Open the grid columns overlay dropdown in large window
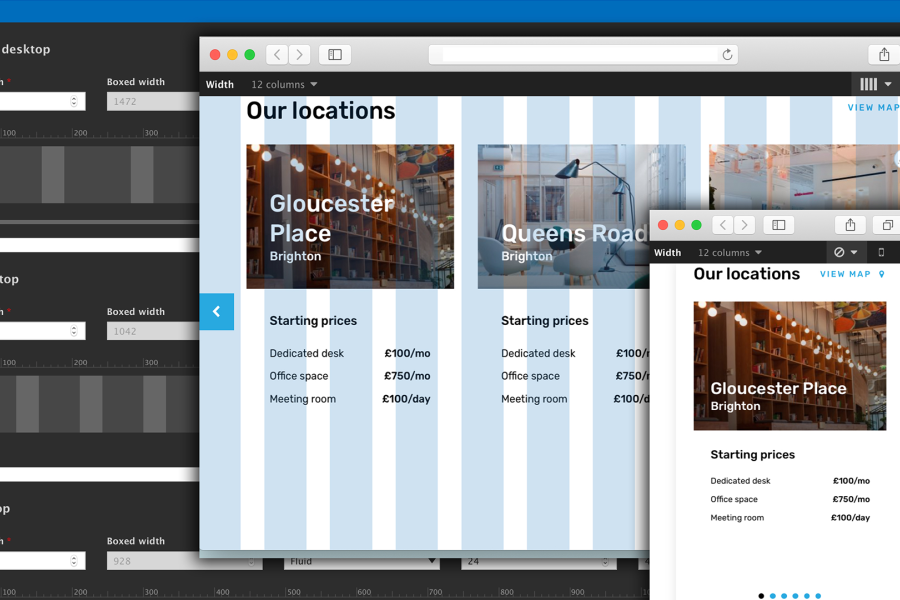 click(x=875, y=85)
